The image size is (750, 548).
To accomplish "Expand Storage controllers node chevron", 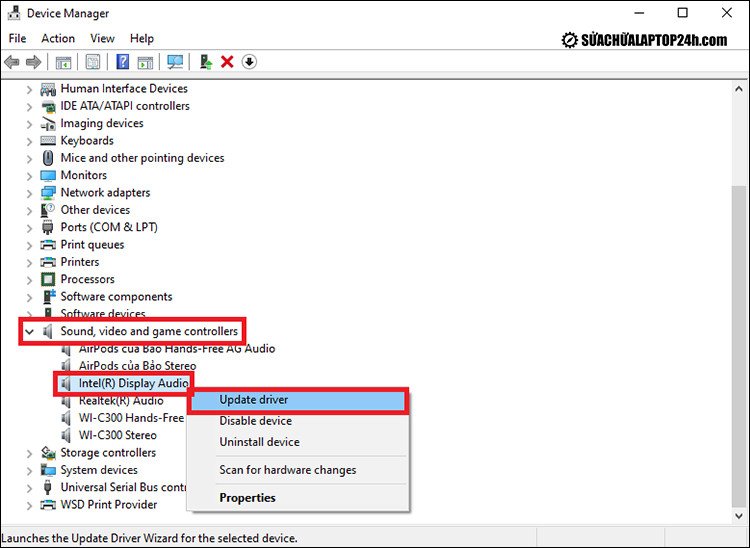I will click(29, 453).
